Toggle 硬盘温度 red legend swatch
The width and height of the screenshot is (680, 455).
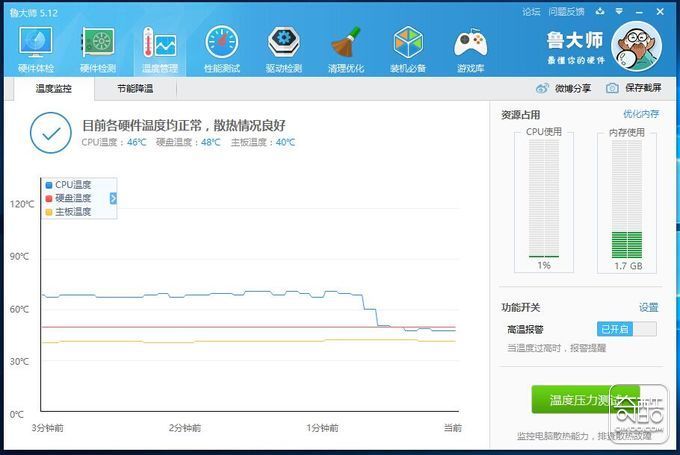click(x=49, y=199)
